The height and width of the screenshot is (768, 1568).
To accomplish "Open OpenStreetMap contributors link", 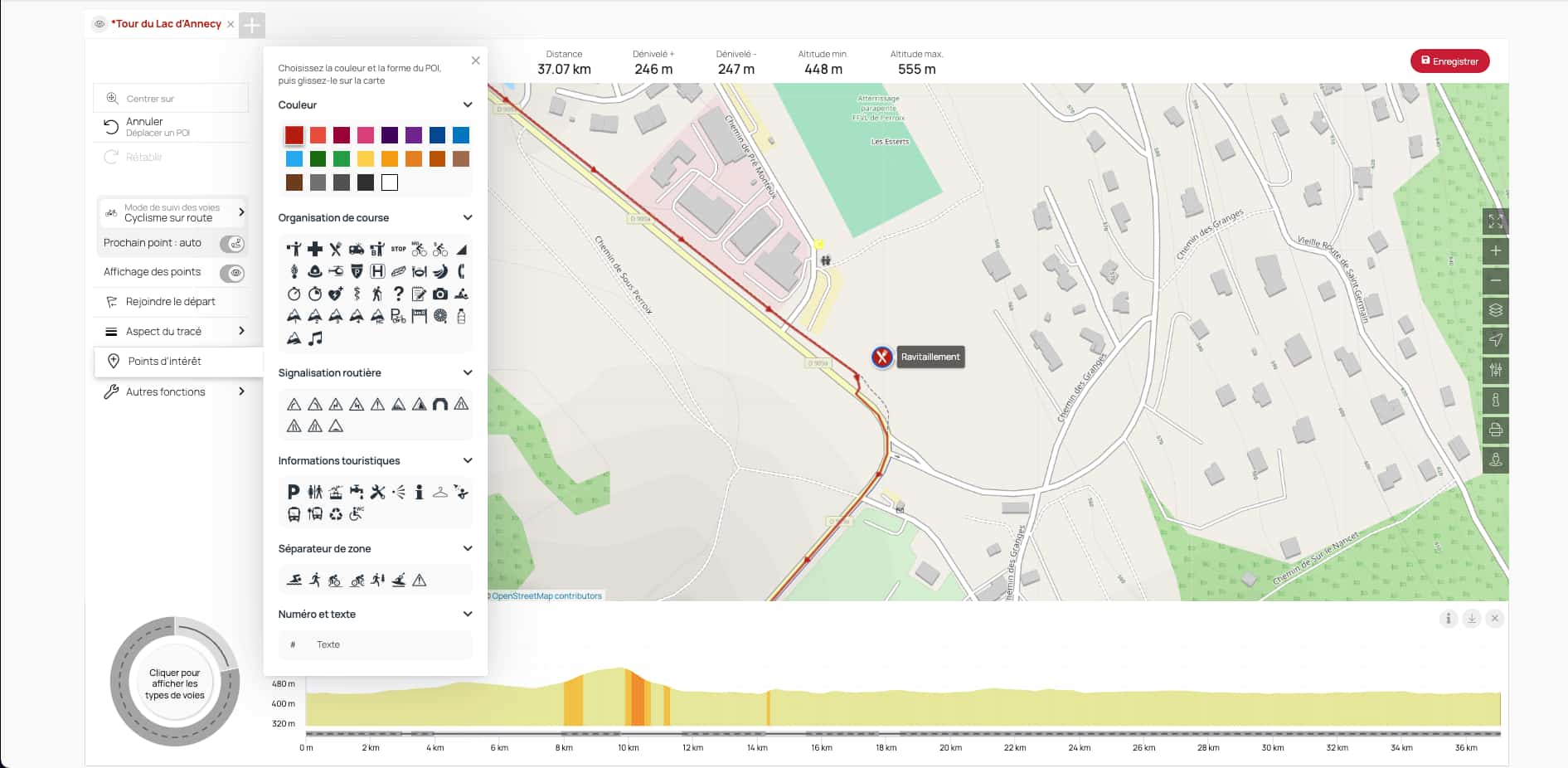I will (546, 595).
